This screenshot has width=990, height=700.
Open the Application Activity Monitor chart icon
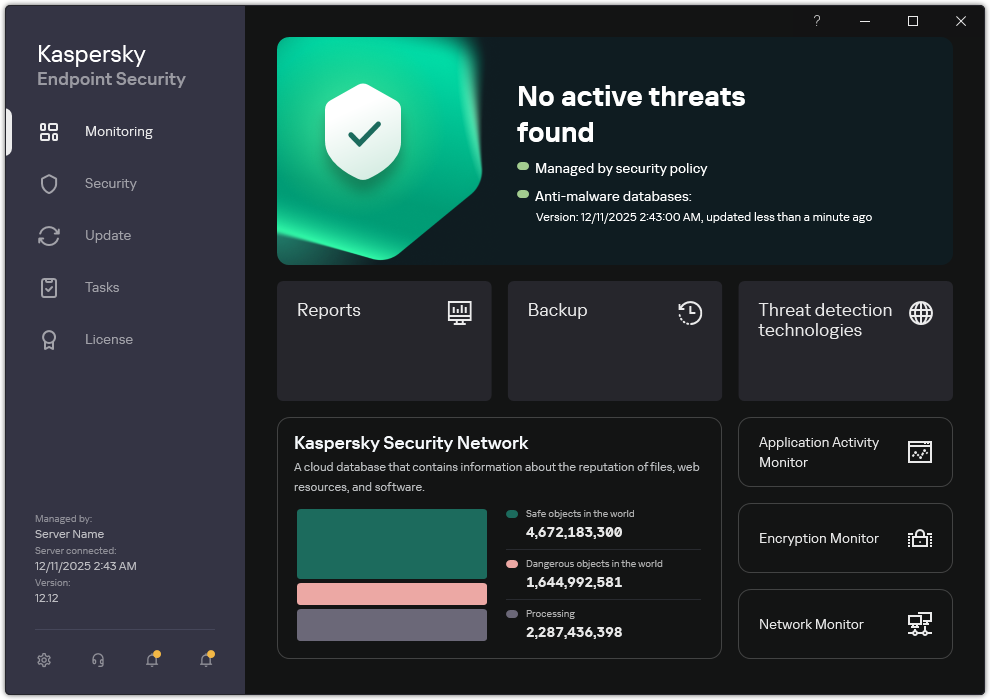tap(919, 452)
